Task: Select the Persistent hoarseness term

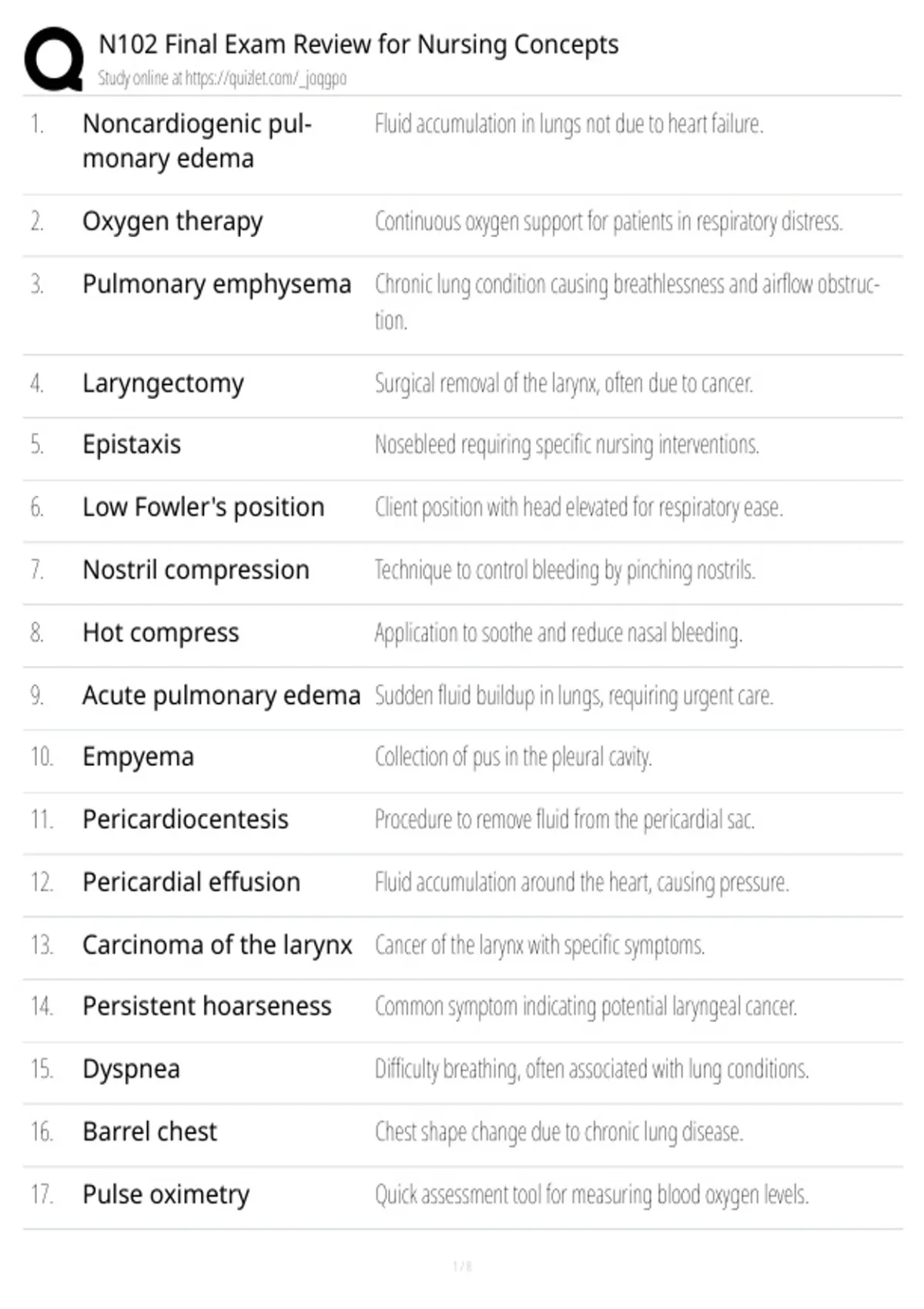Action: (207, 1007)
